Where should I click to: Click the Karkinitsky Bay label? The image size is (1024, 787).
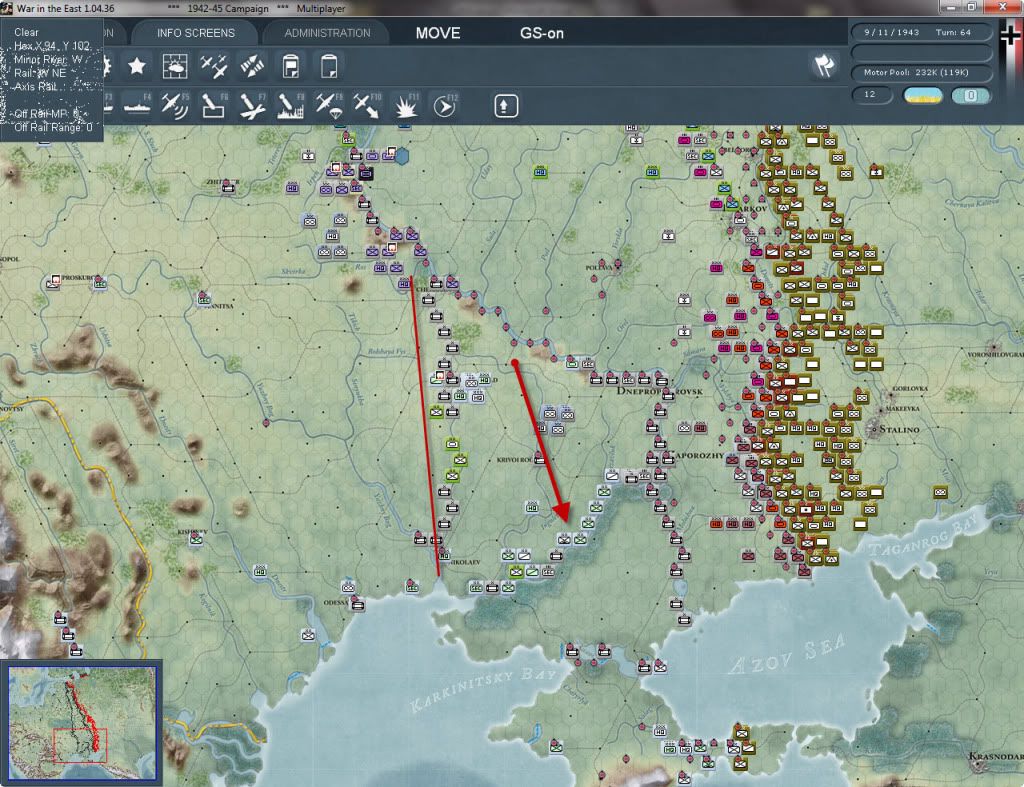(483, 690)
